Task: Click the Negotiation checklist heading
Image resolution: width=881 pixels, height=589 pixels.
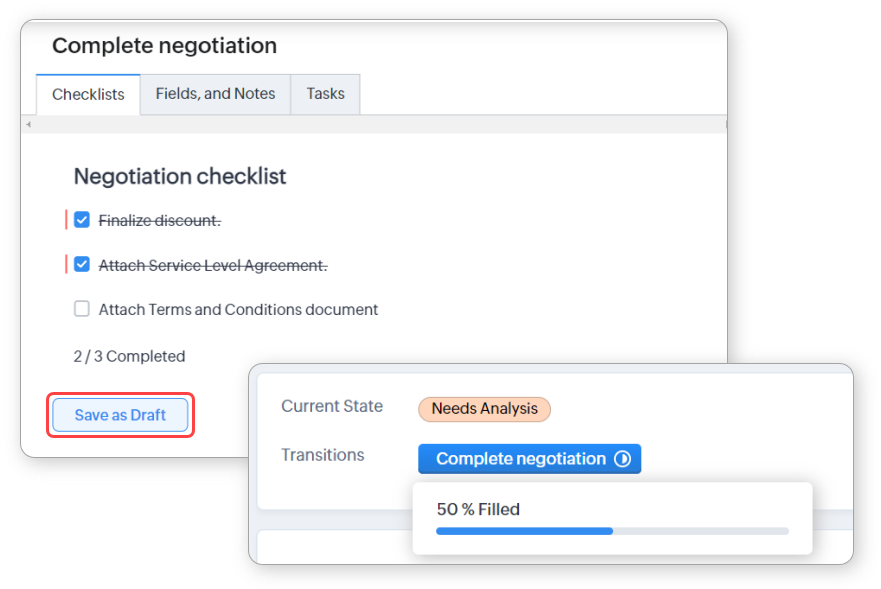Action: point(180,177)
